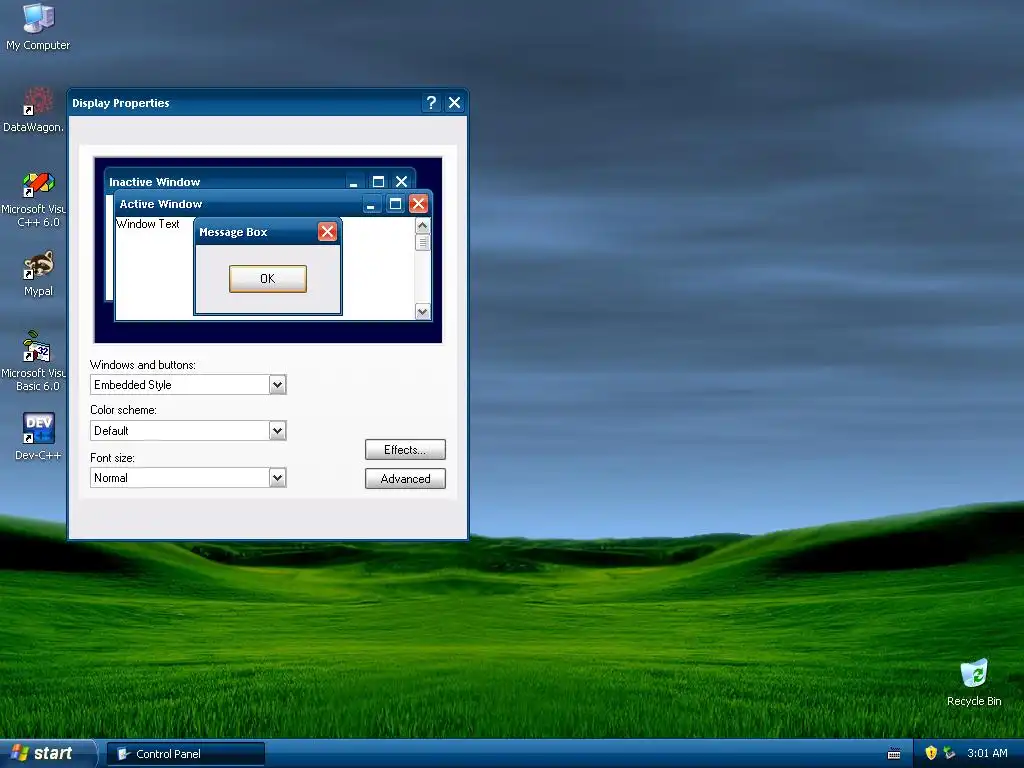Open the Start menu
Screen dimensions: 1024x768
(x=46, y=754)
